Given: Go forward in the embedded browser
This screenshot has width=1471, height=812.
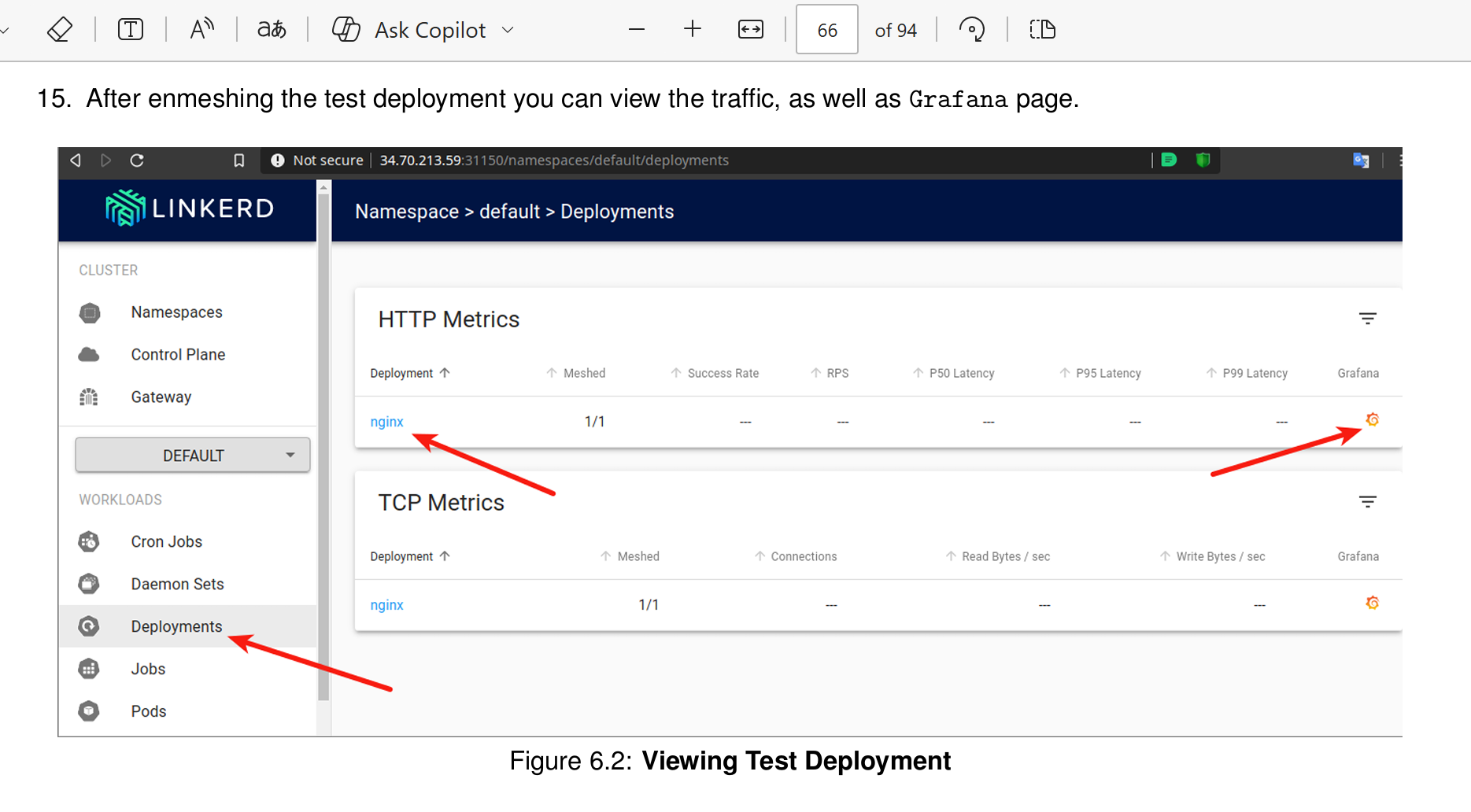Looking at the screenshot, I should [105, 161].
